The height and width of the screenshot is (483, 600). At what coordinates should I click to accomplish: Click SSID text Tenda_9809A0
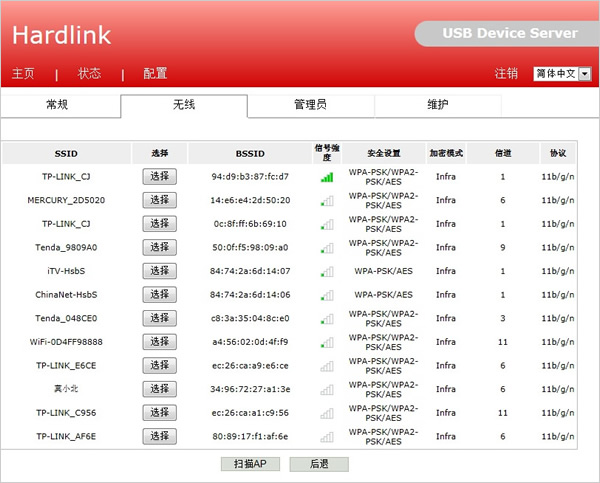click(x=66, y=247)
